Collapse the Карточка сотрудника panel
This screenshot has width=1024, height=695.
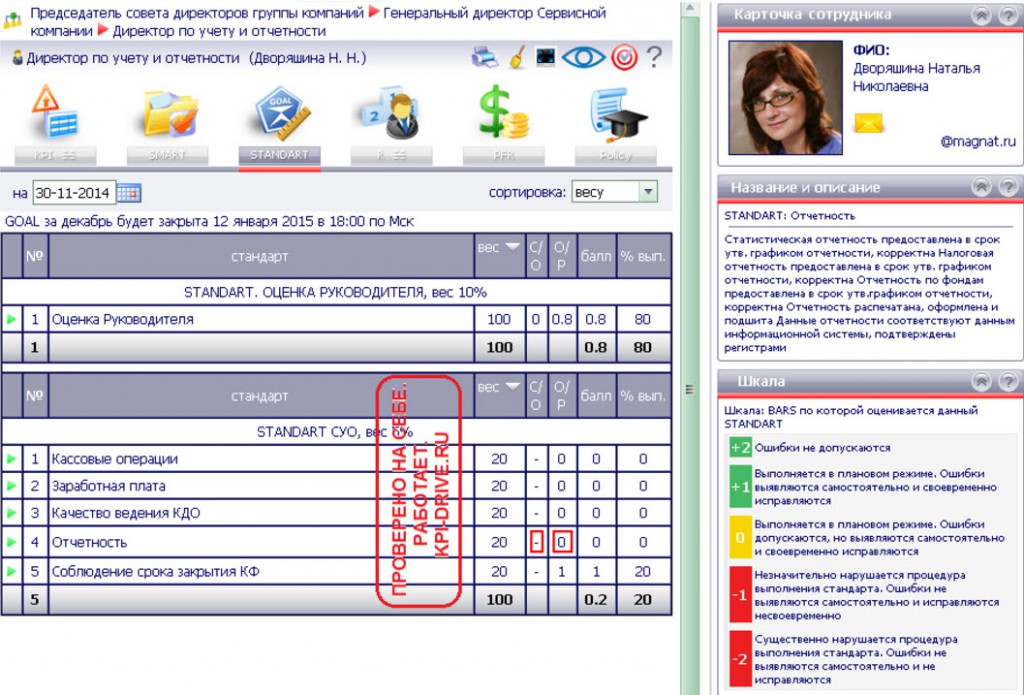tap(982, 15)
